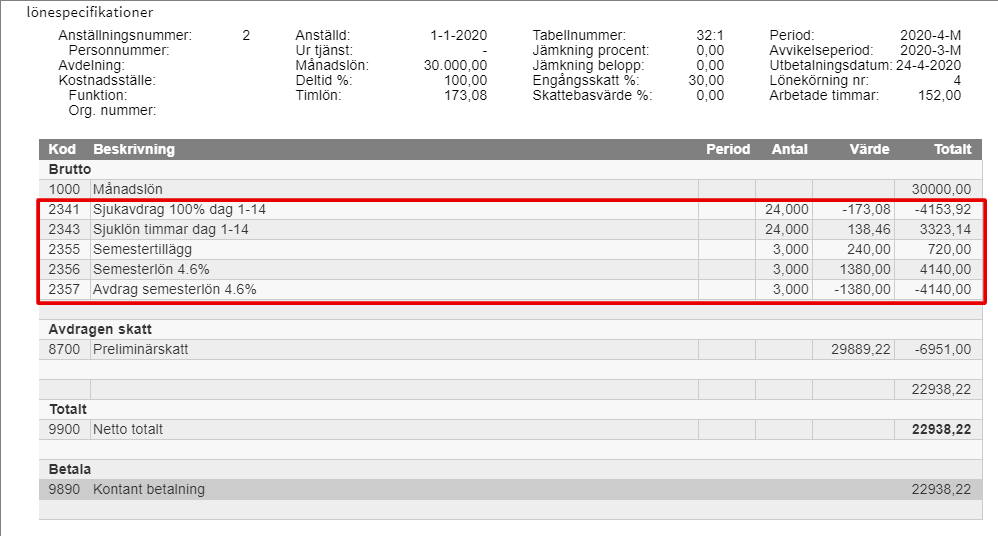Click the Kod column header

62,150
